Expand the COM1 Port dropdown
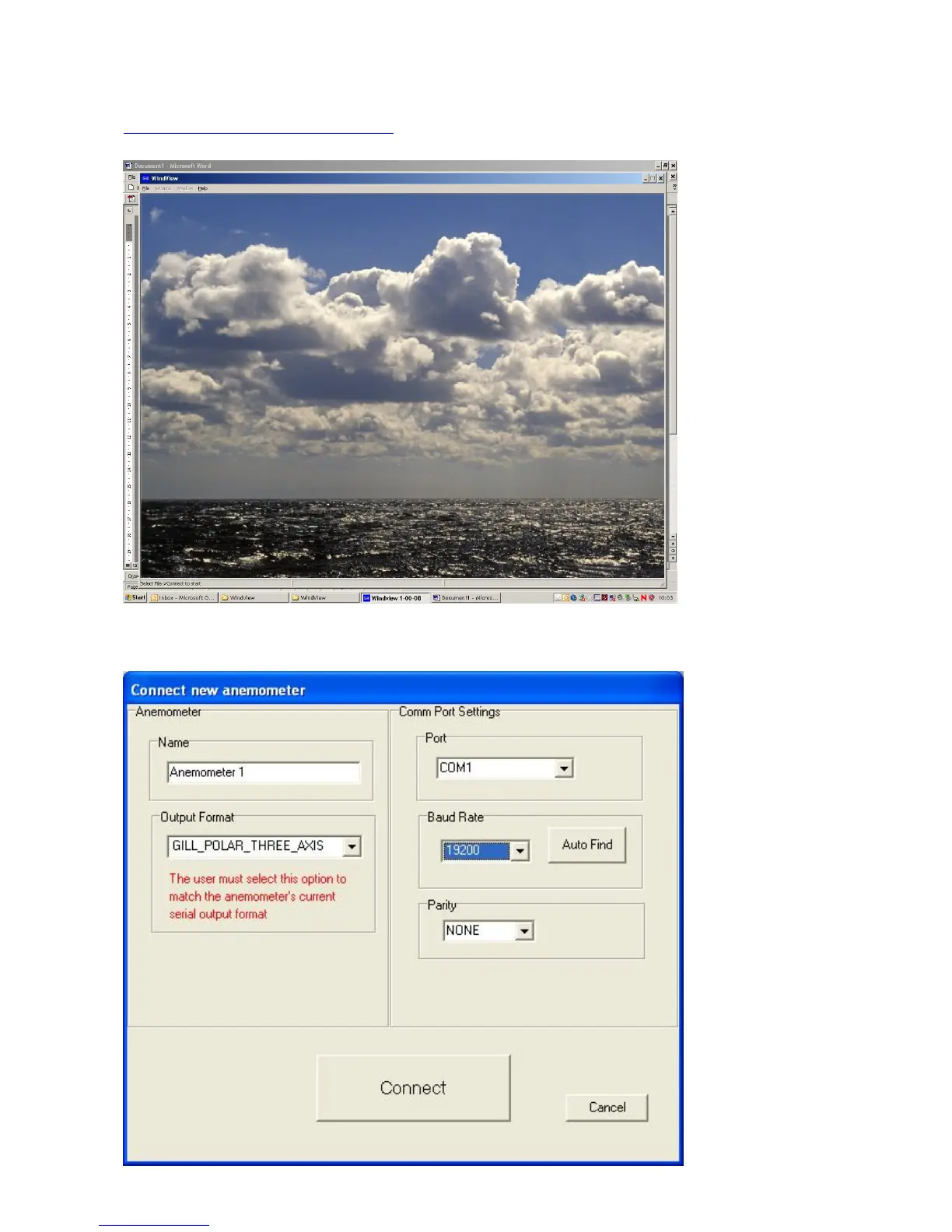952x1232 pixels. [x=564, y=768]
